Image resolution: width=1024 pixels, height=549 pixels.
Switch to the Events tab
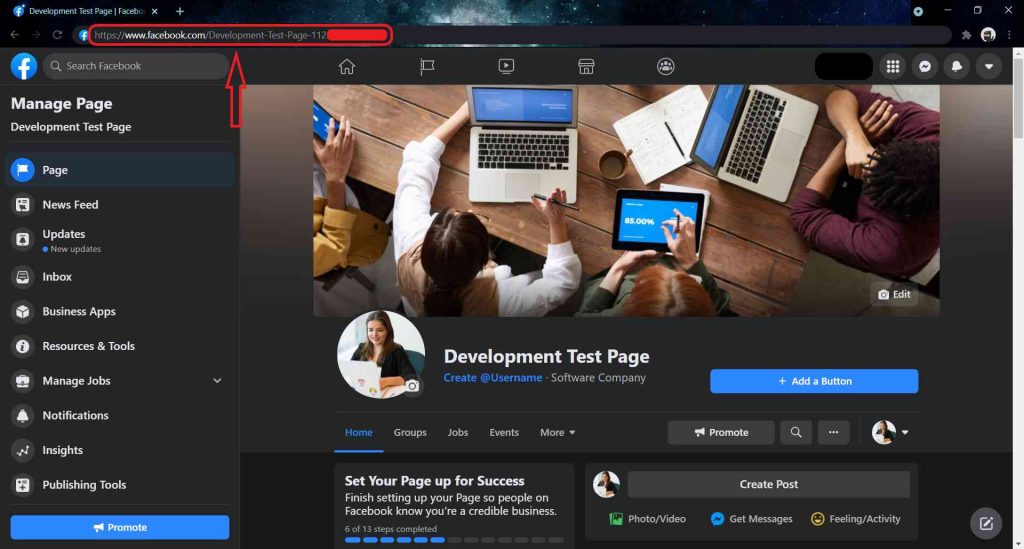pos(504,432)
